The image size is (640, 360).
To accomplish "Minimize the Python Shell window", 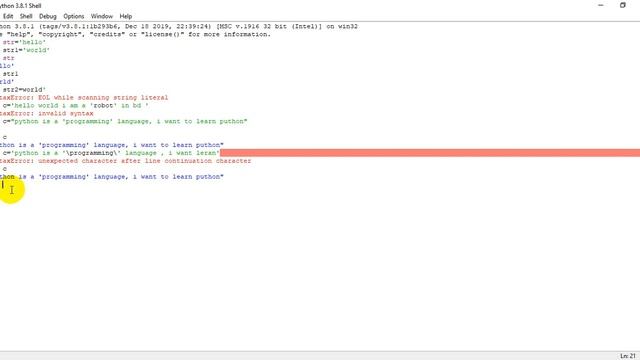I will click(x=601, y=5).
